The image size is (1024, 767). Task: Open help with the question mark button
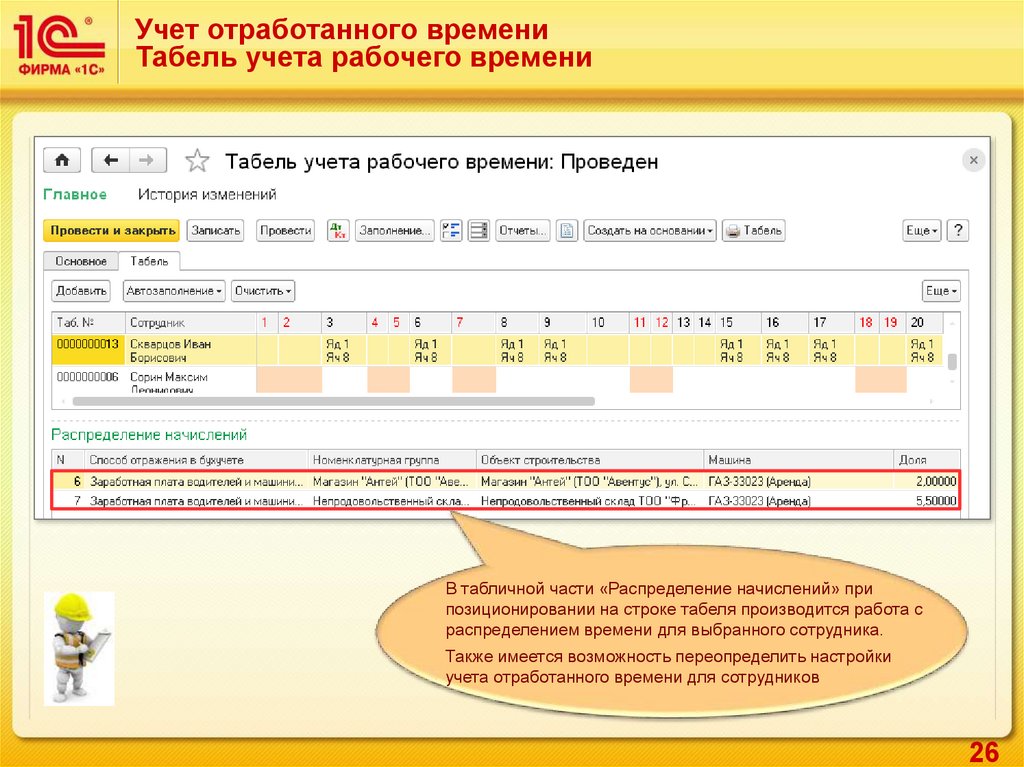(x=958, y=231)
